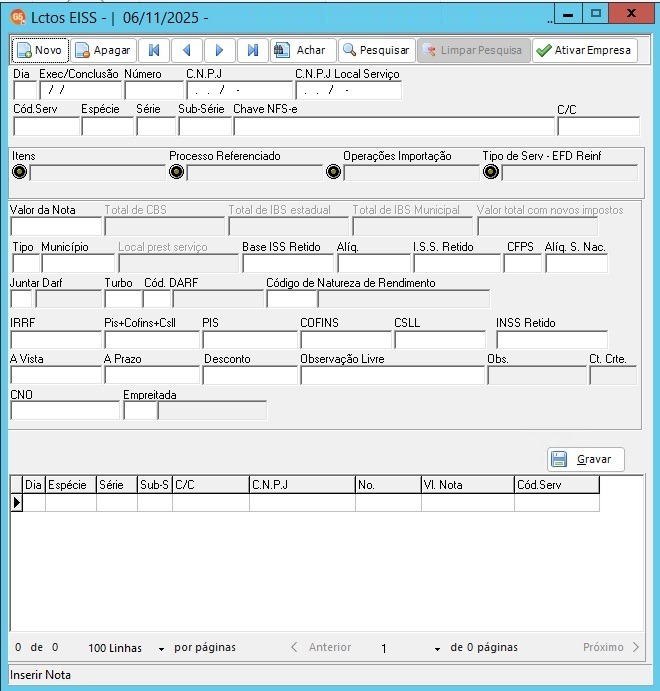Click the Anterior previous page link

(321, 647)
